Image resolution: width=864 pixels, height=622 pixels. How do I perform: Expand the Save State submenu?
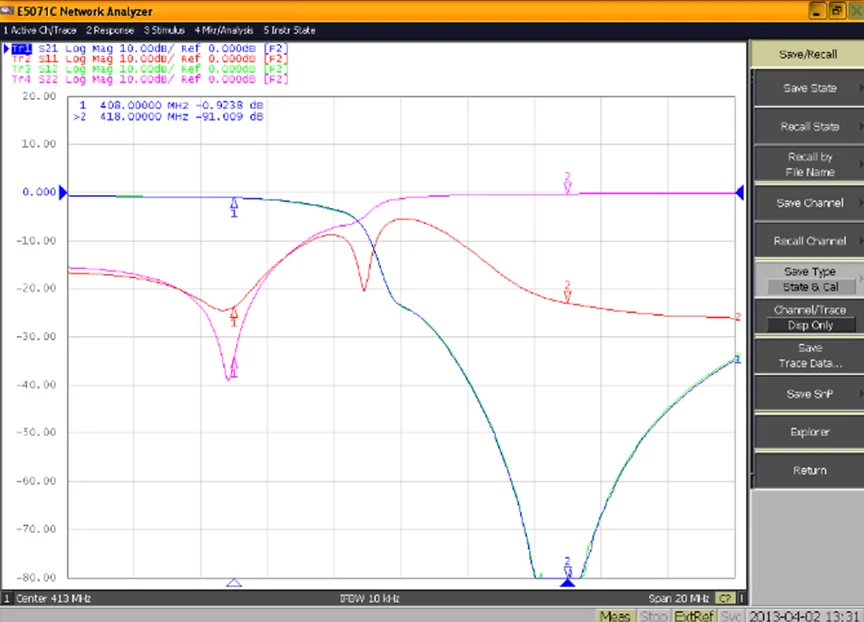coord(809,88)
